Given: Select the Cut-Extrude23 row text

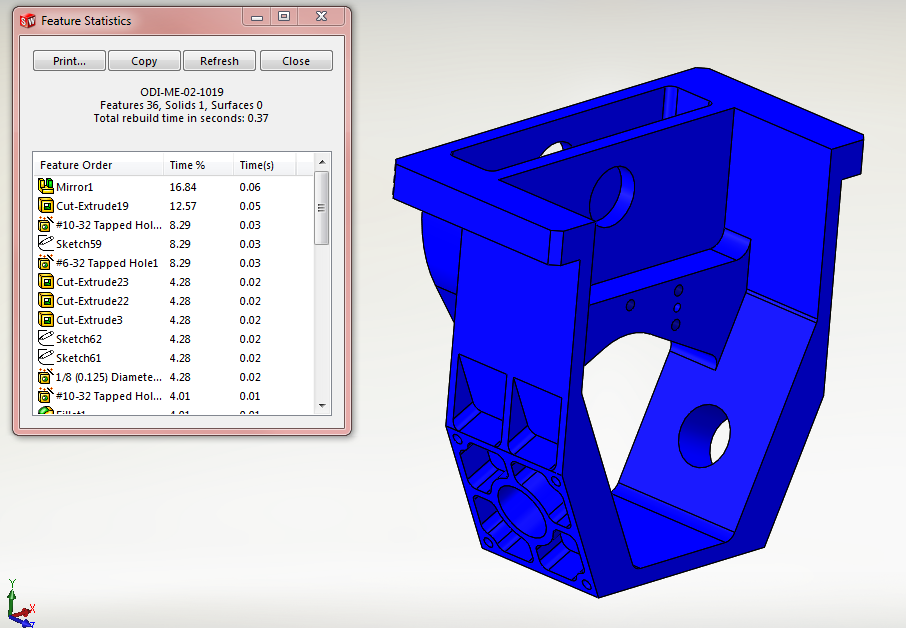Looking at the screenshot, I should (92, 283).
